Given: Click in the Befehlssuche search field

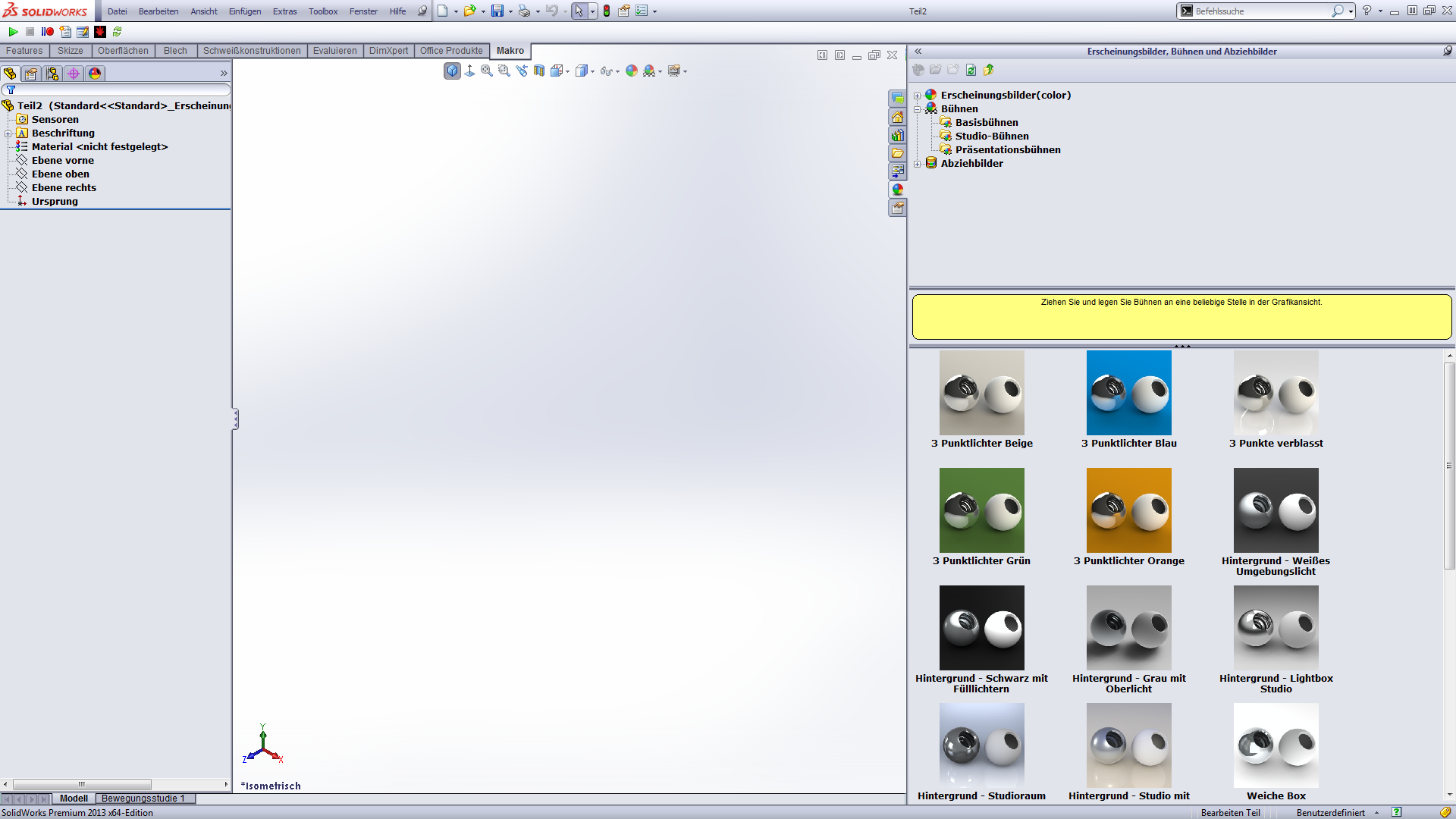Looking at the screenshot, I should point(1259,11).
